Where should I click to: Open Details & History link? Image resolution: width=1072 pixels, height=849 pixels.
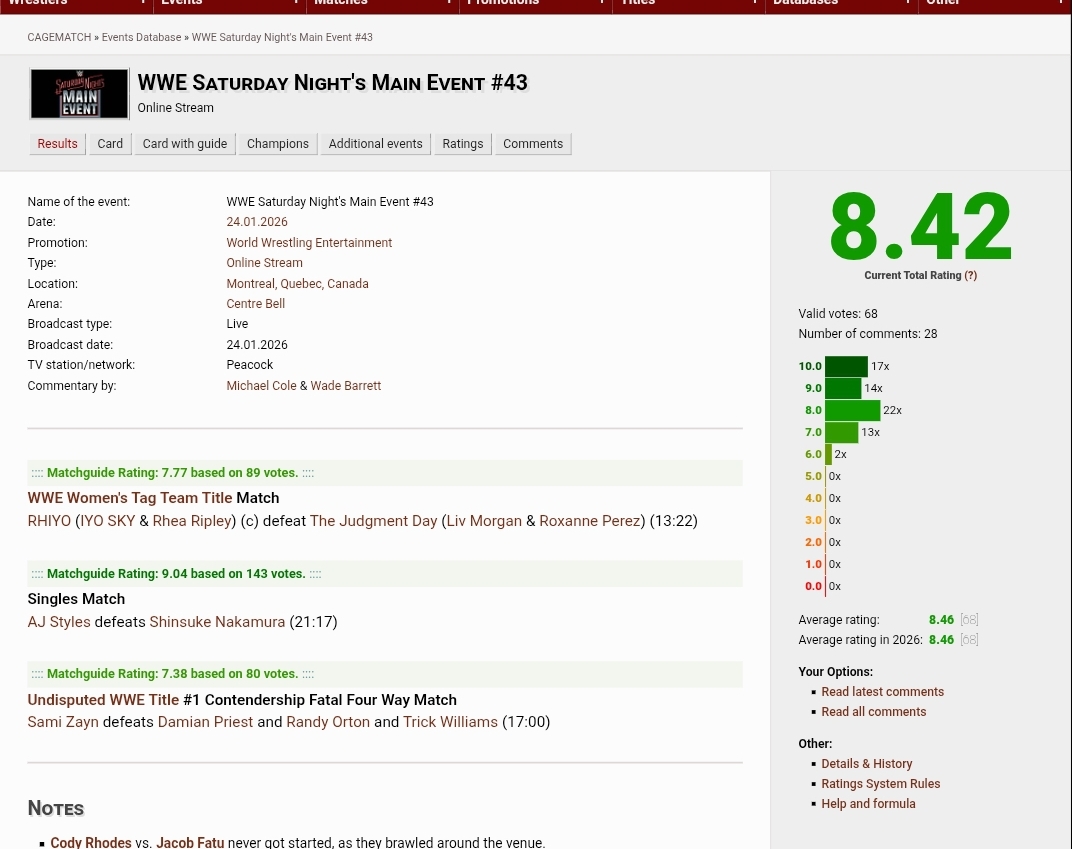coord(867,764)
